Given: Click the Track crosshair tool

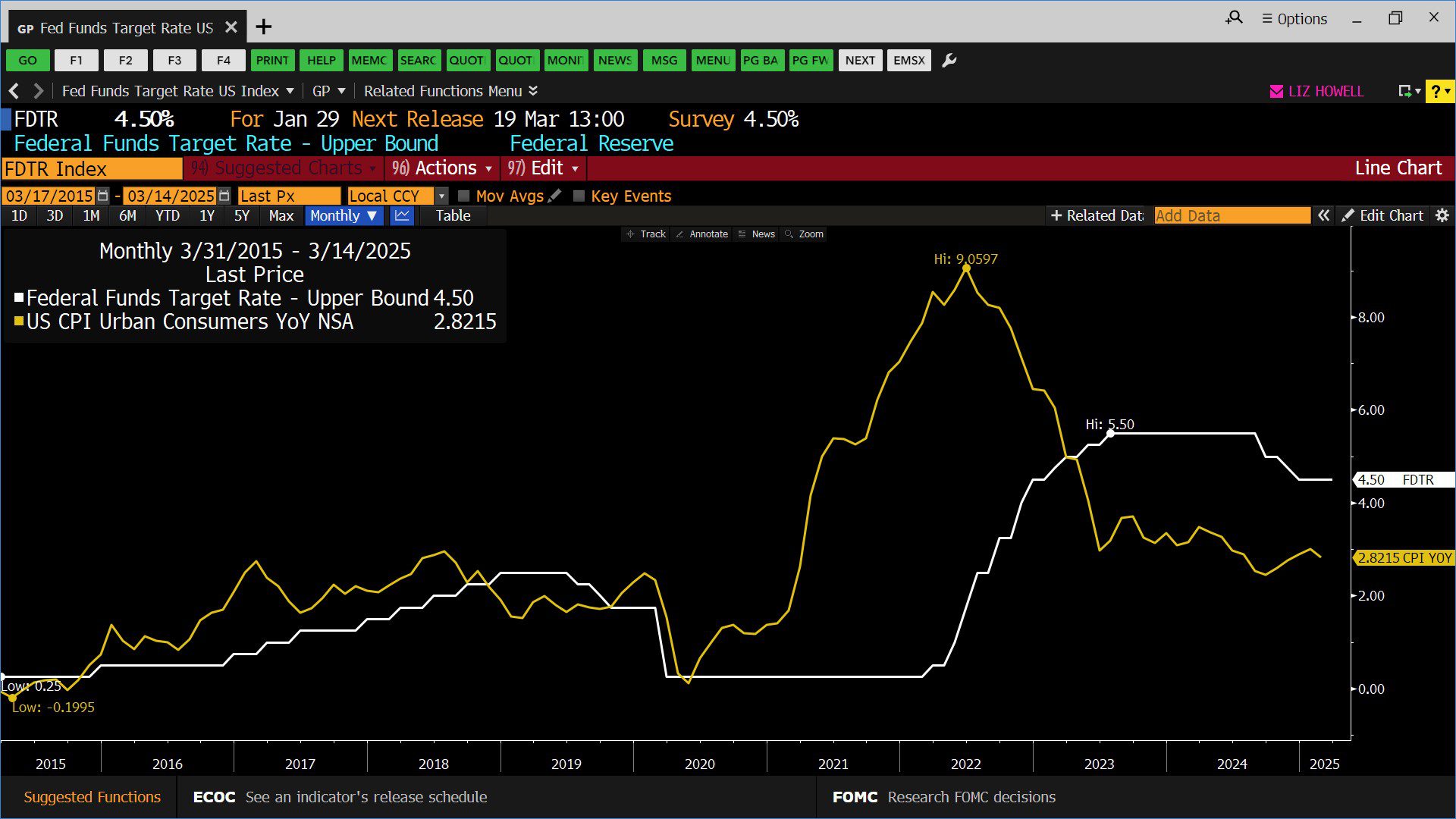Looking at the screenshot, I should [645, 234].
